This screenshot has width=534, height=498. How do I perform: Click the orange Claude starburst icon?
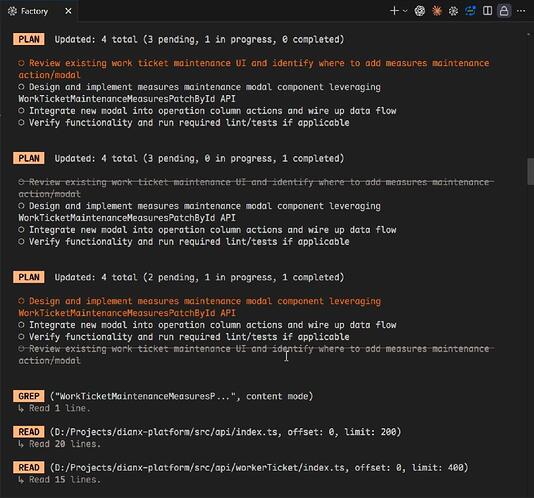pyautogui.click(x=437, y=11)
